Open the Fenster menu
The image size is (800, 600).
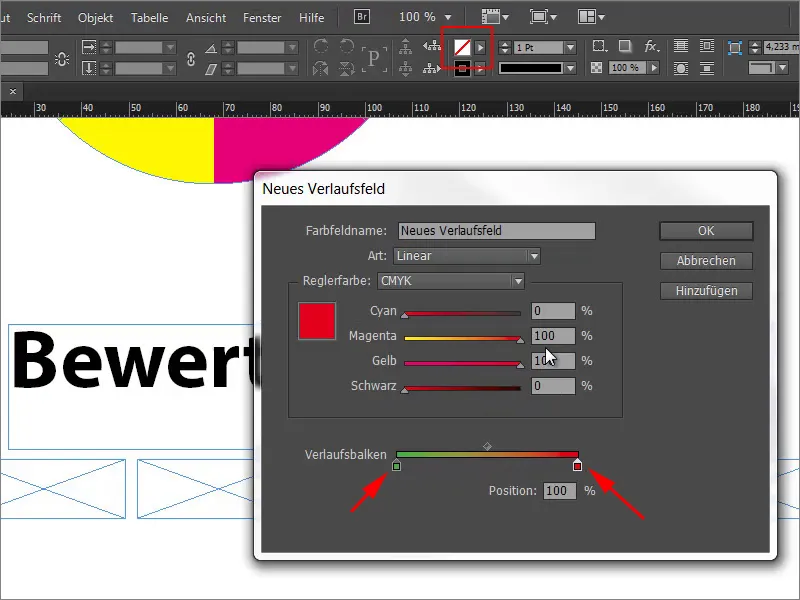[x=262, y=17]
